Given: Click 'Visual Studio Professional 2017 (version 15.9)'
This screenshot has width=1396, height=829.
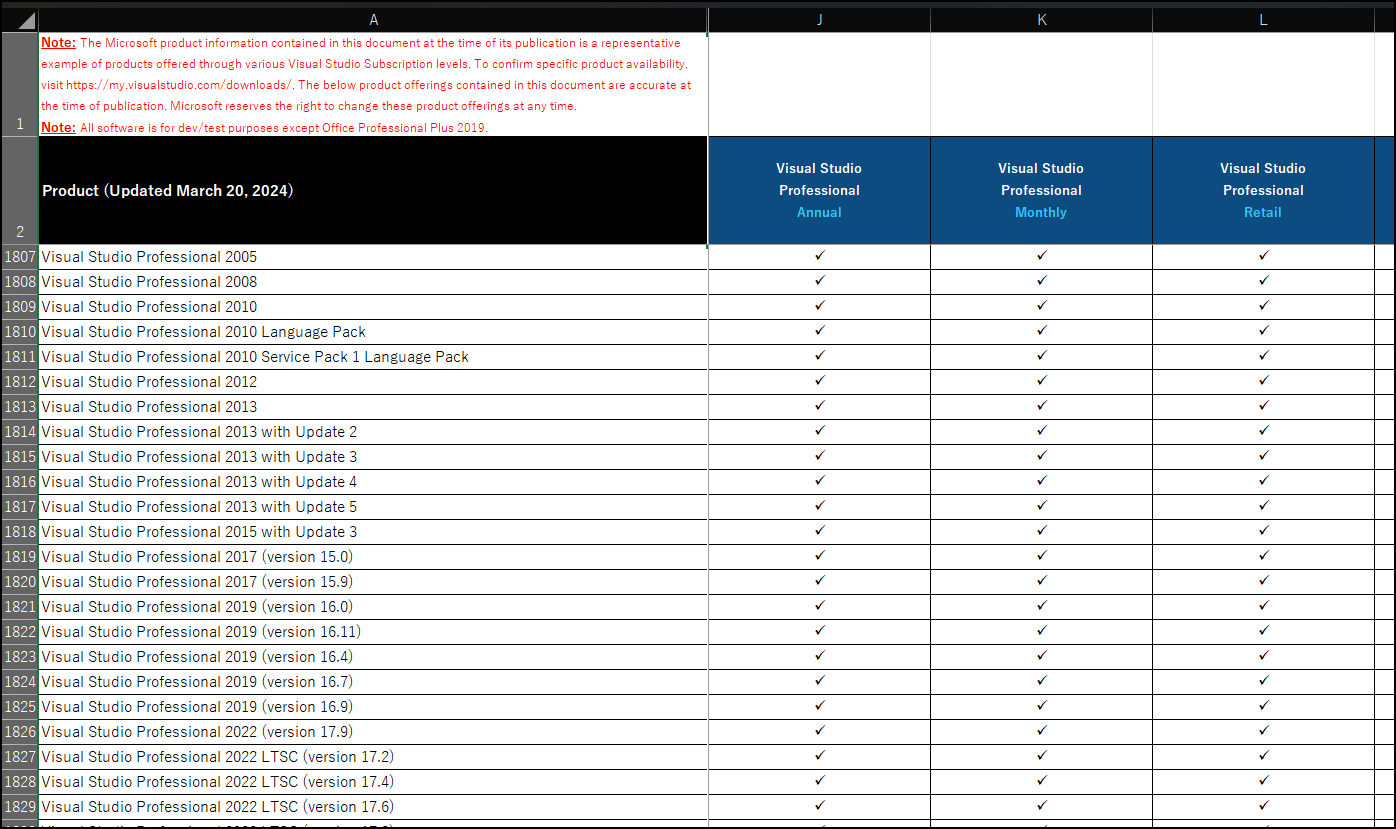Looking at the screenshot, I should [373, 582].
